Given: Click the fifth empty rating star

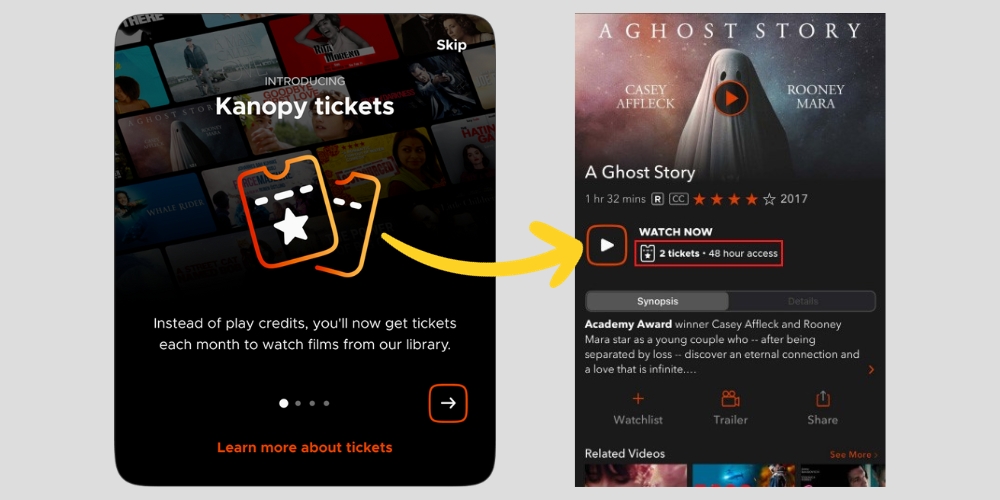Looking at the screenshot, I should (x=769, y=199).
